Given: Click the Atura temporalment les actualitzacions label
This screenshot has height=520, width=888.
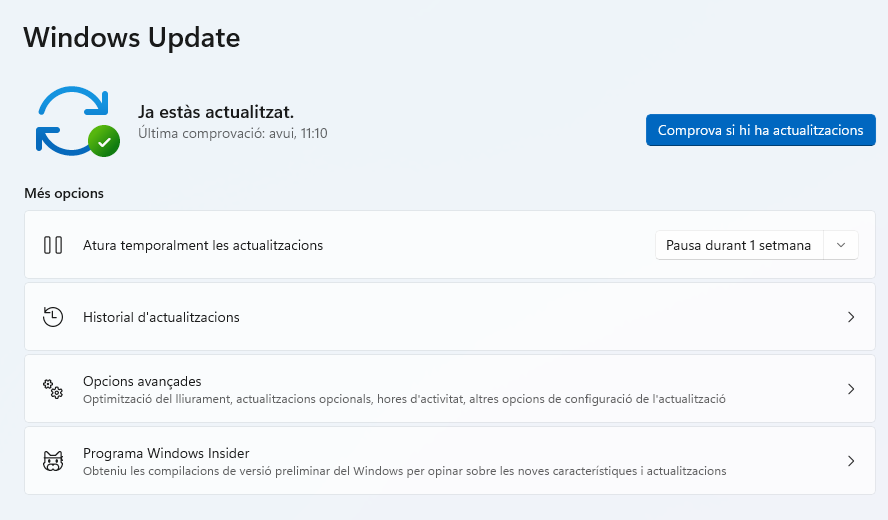Looking at the screenshot, I should point(203,245).
